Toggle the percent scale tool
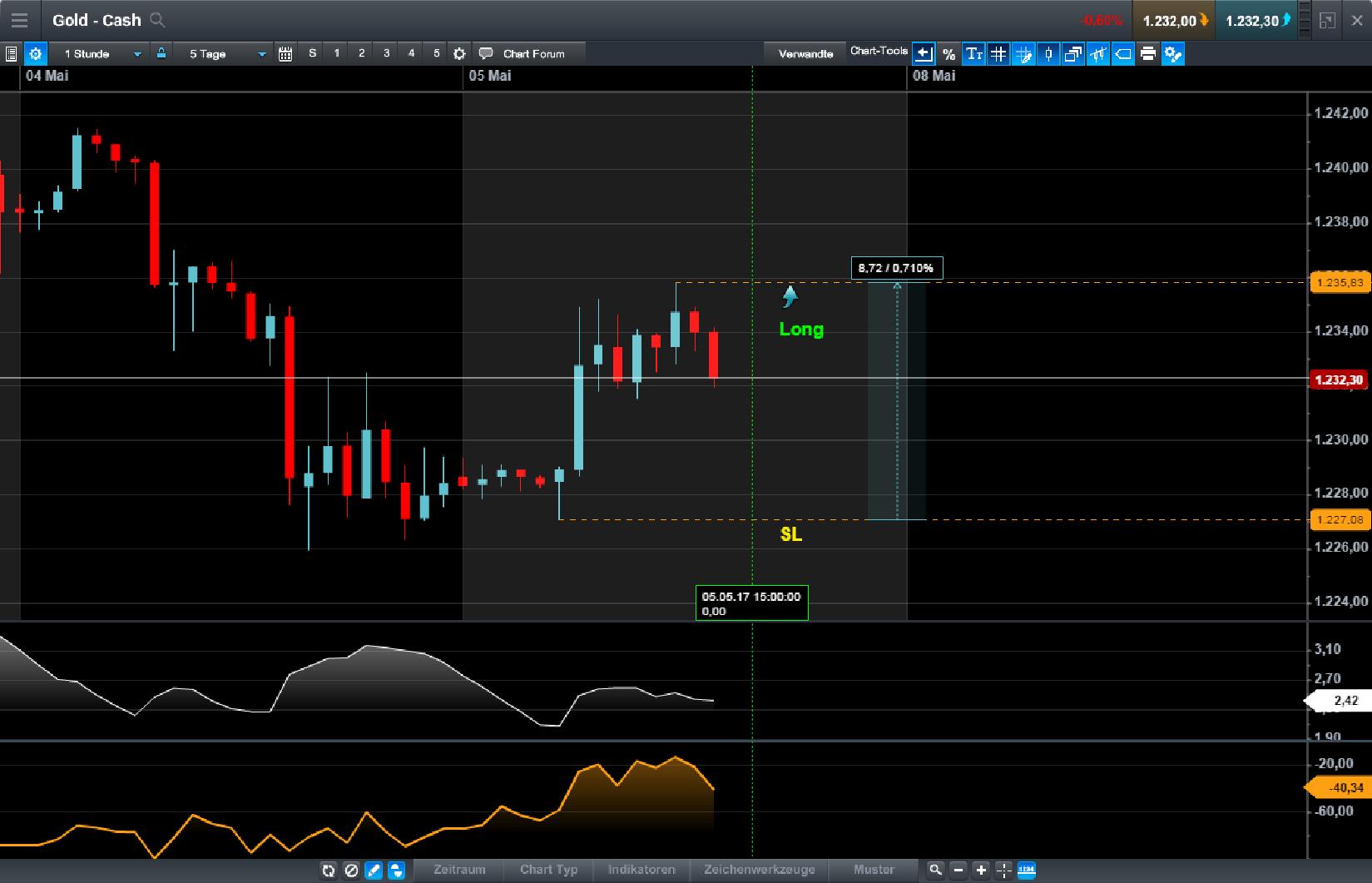 point(949,54)
